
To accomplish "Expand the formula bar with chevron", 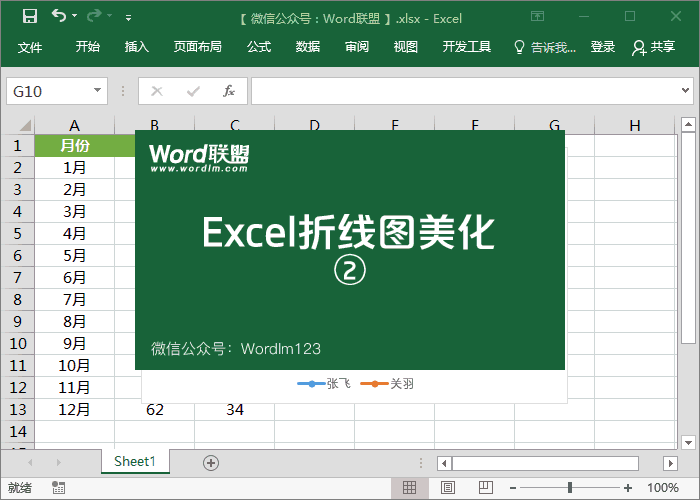I will click(685, 91).
